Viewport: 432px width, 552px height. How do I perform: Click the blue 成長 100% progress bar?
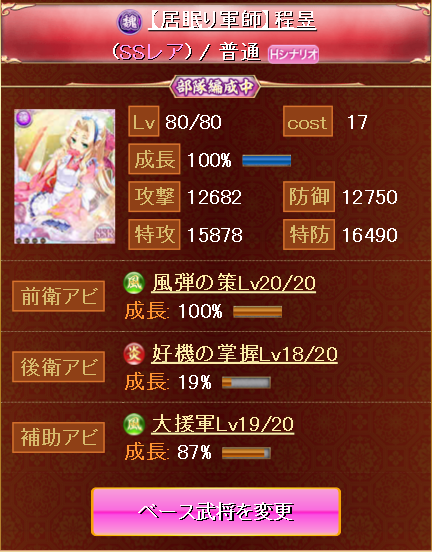click(267, 161)
